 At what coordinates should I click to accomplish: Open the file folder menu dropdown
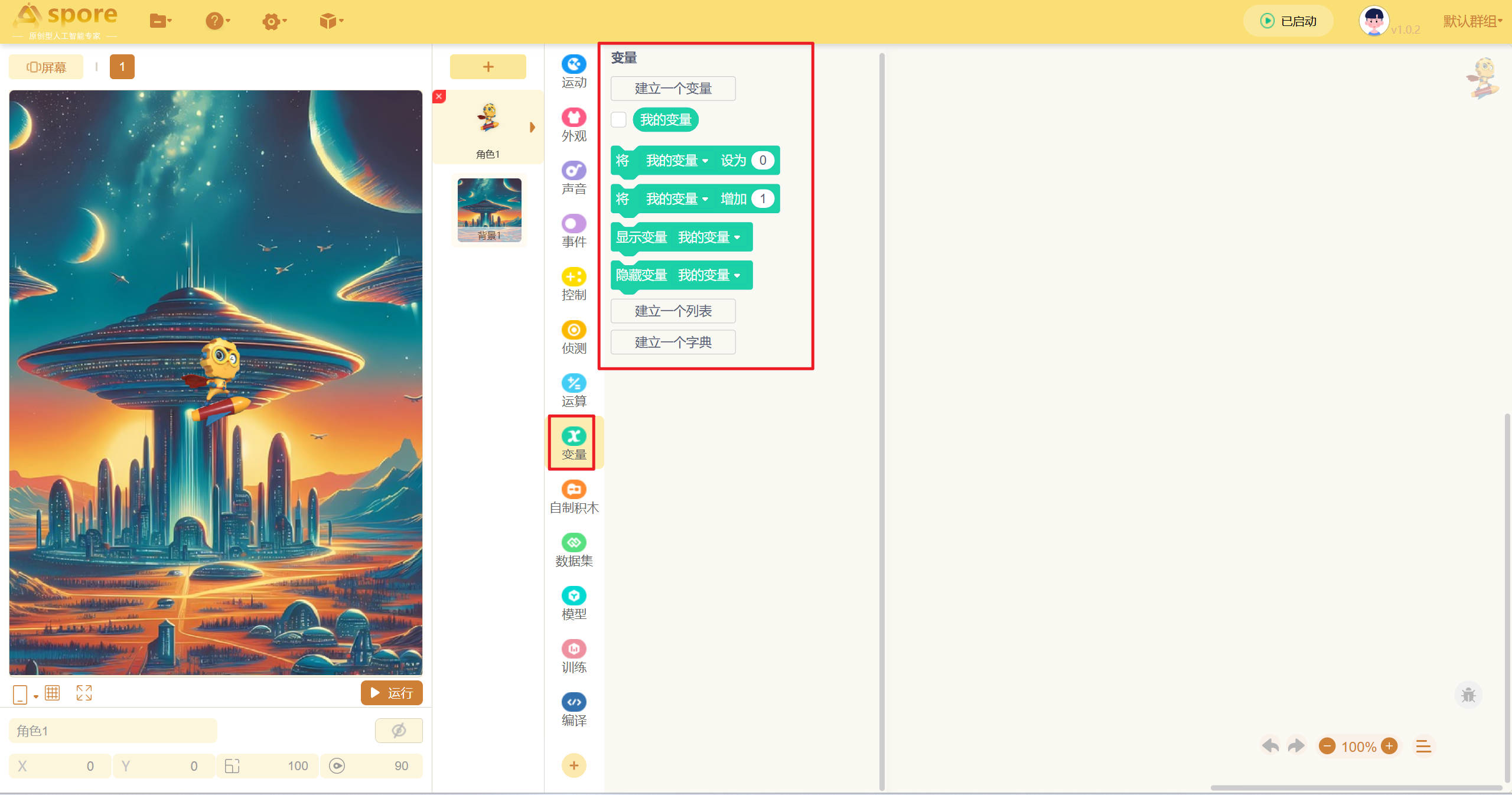coord(160,21)
